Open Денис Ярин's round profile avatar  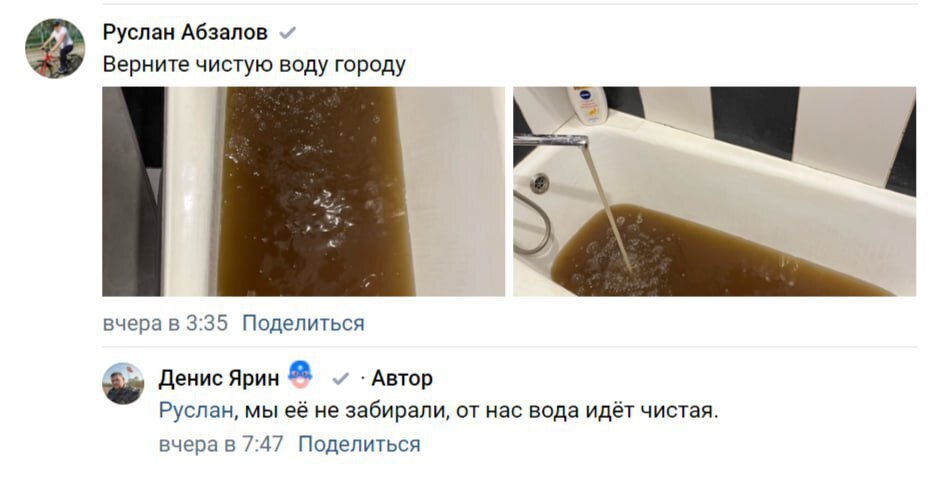123,383
